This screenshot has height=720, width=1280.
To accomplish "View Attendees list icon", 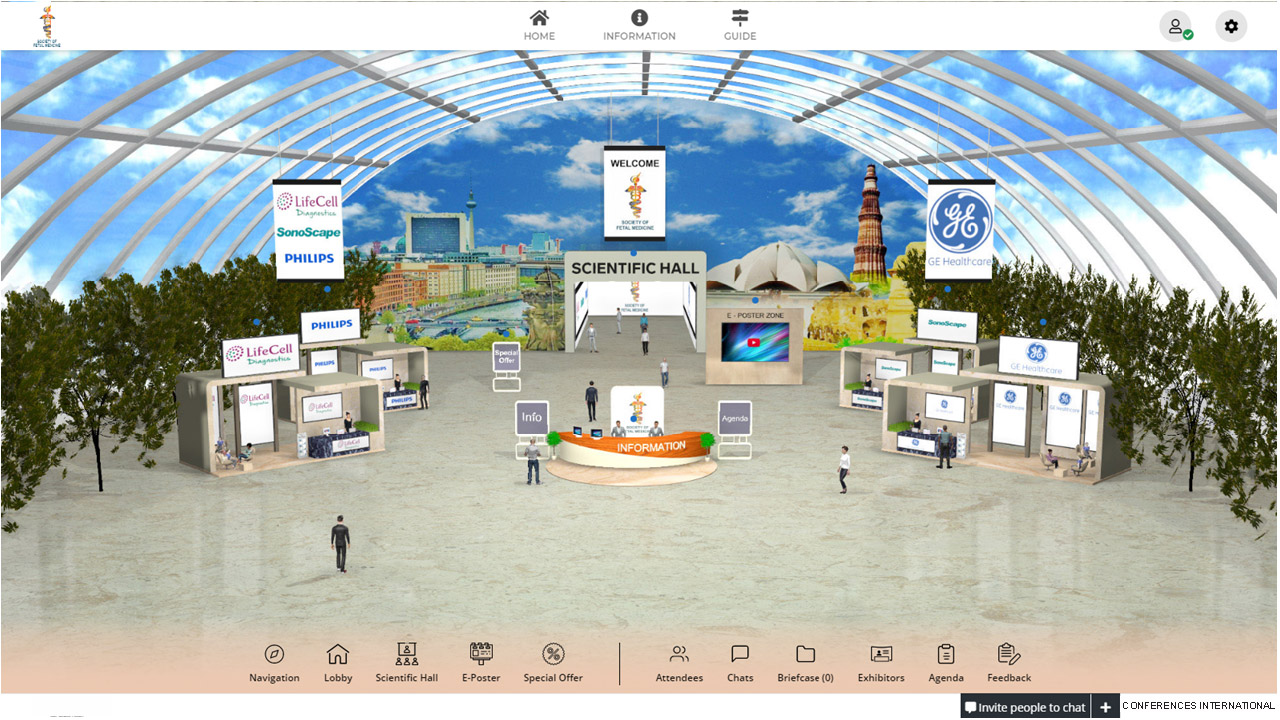I will (679, 664).
